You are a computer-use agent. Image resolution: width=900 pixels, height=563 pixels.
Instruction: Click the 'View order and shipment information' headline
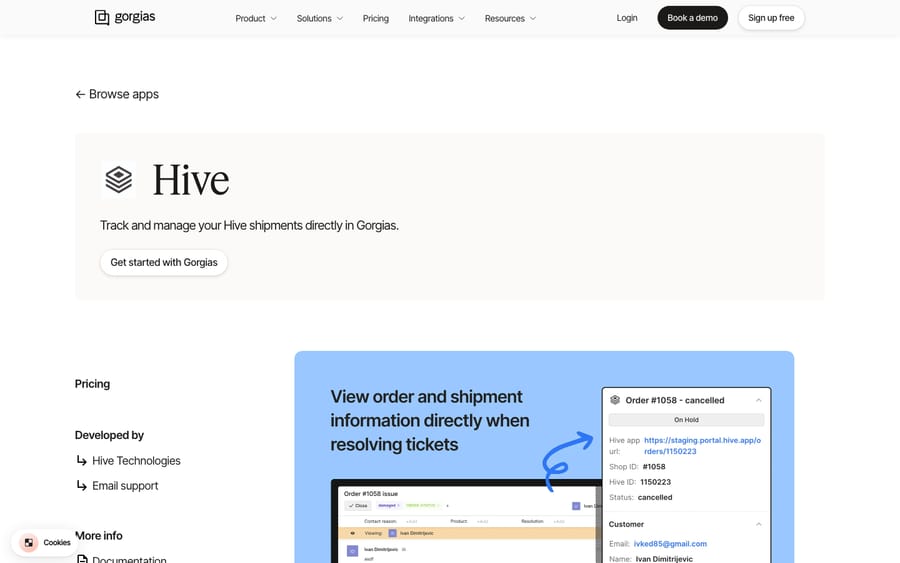point(429,421)
